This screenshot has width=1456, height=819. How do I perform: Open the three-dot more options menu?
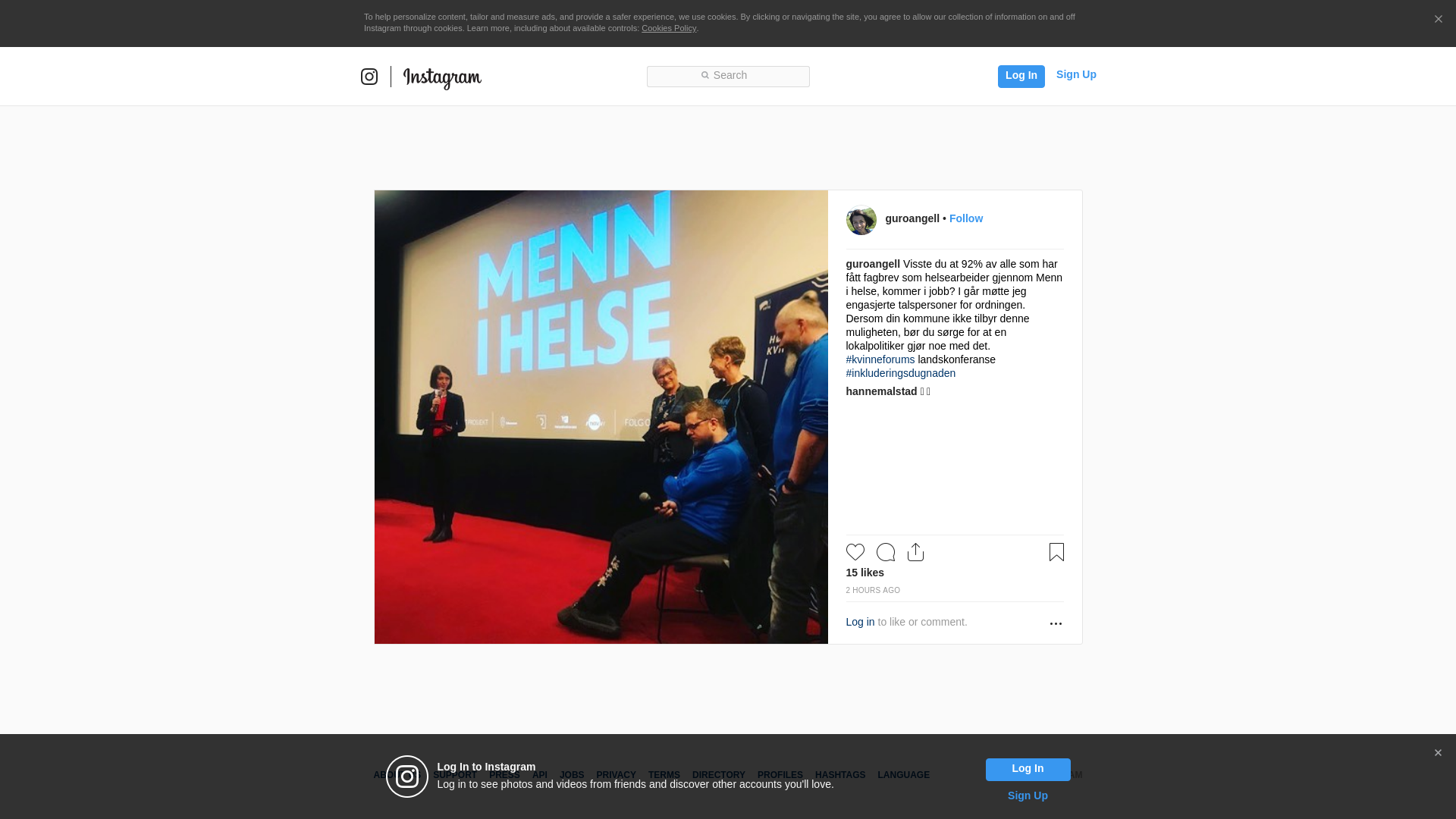click(x=1056, y=623)
